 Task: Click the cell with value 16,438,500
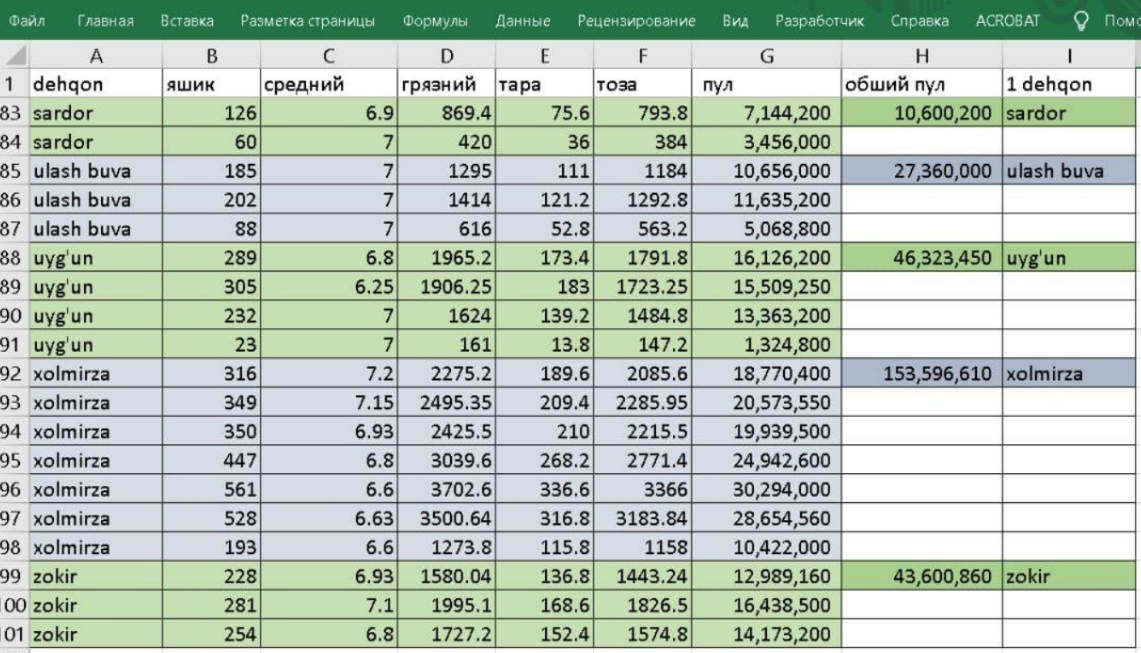click(x=766, y=605)
